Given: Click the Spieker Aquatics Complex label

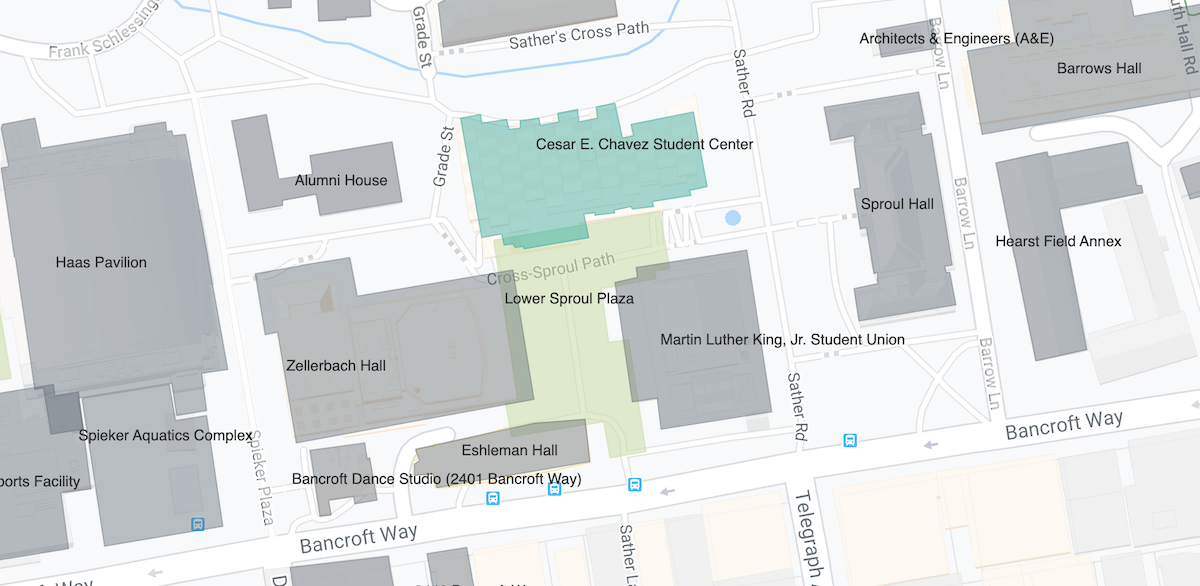Looking at the screenshot, I should point(166,436).
